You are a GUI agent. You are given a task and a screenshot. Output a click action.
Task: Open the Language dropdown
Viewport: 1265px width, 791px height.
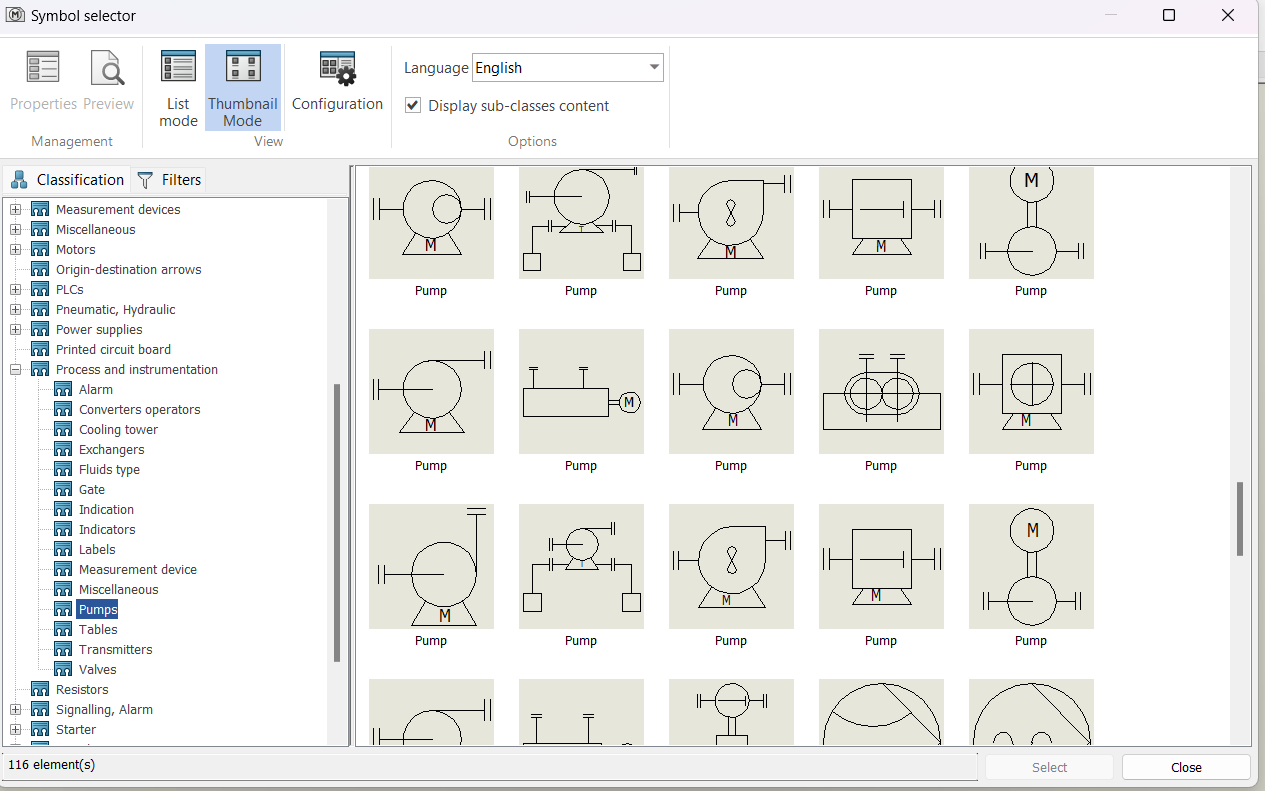654,68
